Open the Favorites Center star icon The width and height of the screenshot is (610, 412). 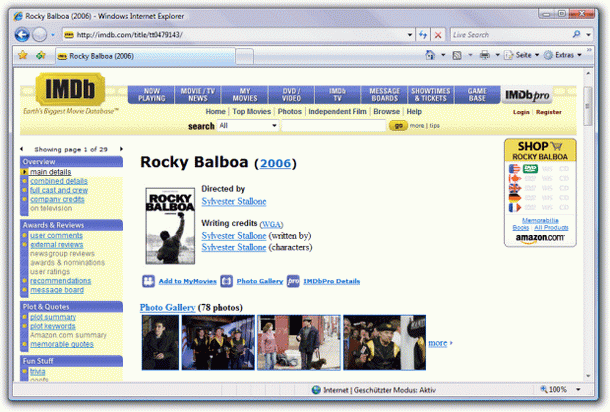[23, 55]
